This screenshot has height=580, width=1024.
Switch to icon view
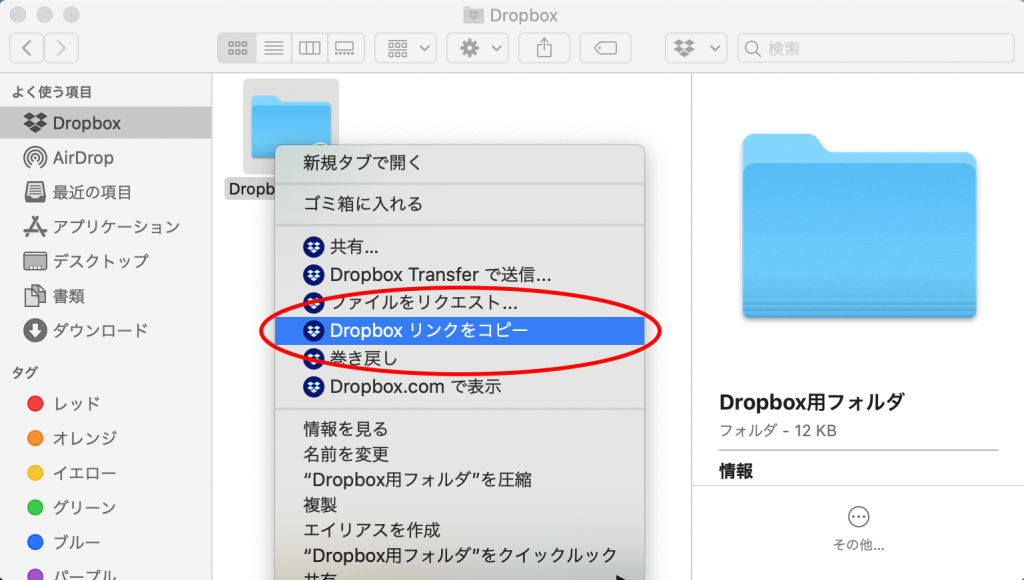tap(237, 48)
